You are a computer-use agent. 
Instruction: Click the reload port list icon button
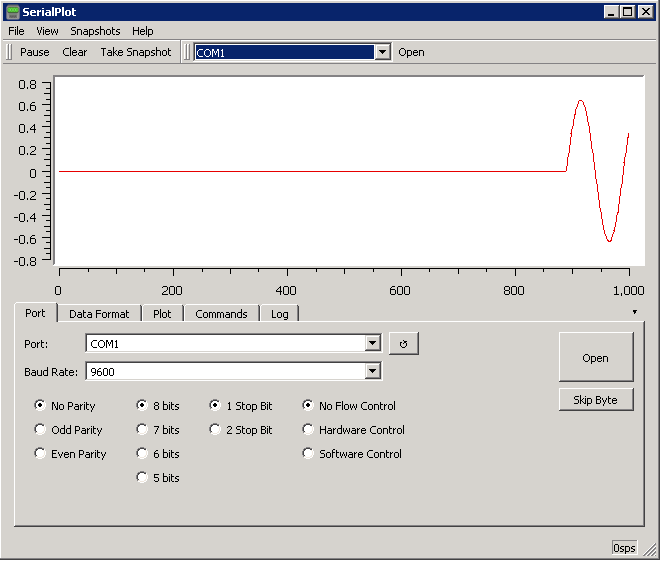point(403,344)
